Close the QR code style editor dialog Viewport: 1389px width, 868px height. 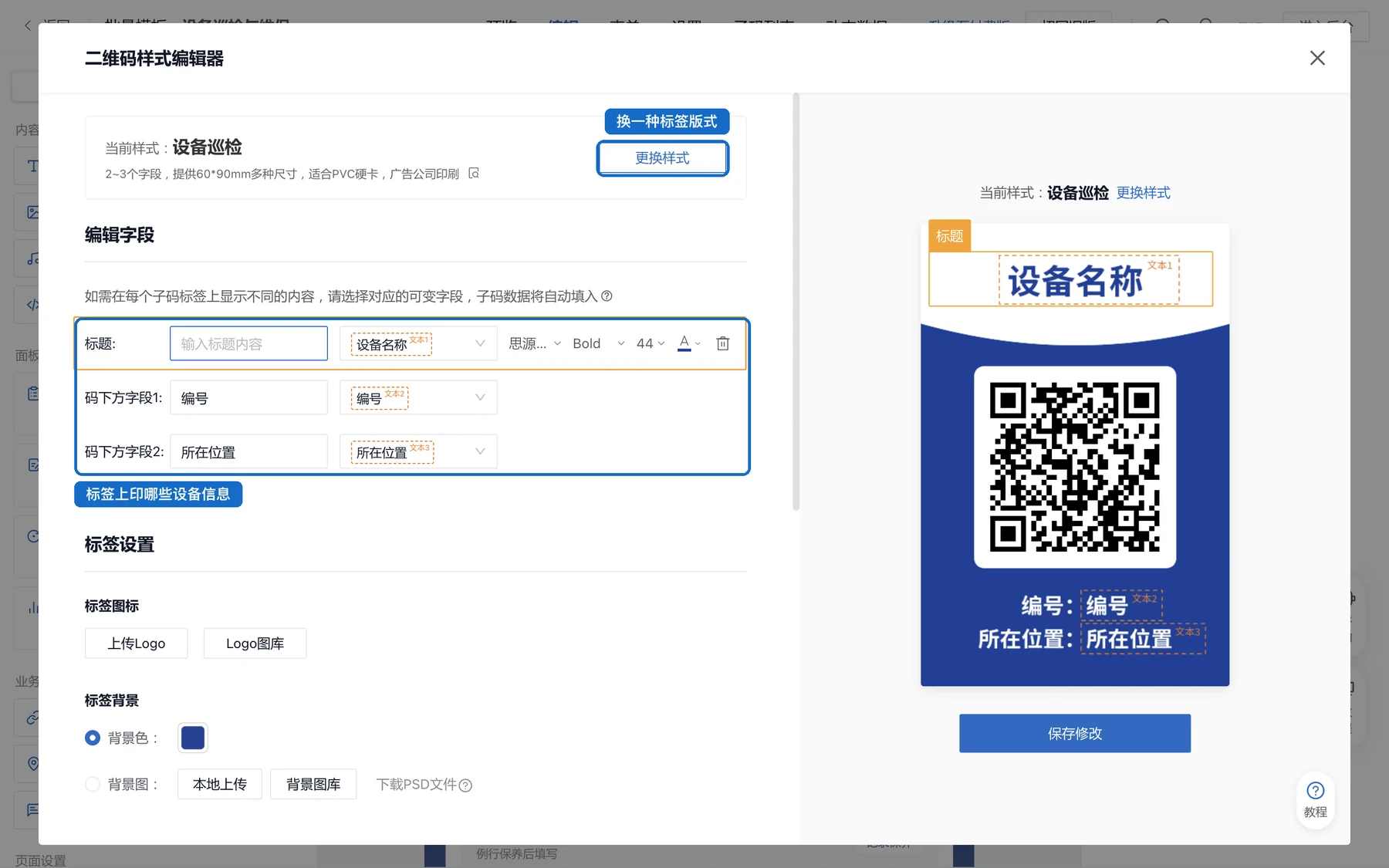(x=1317, y=58)
